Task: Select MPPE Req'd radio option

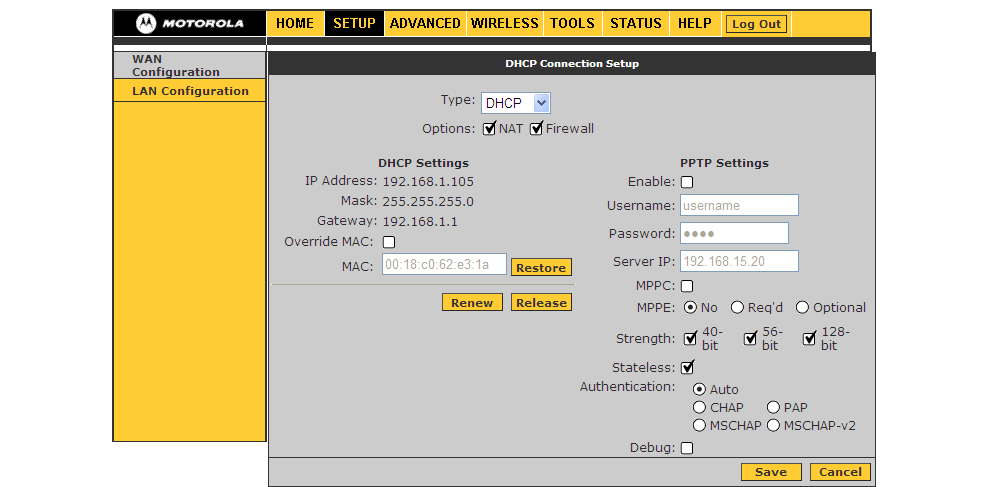Action: [x=737, y=308]
